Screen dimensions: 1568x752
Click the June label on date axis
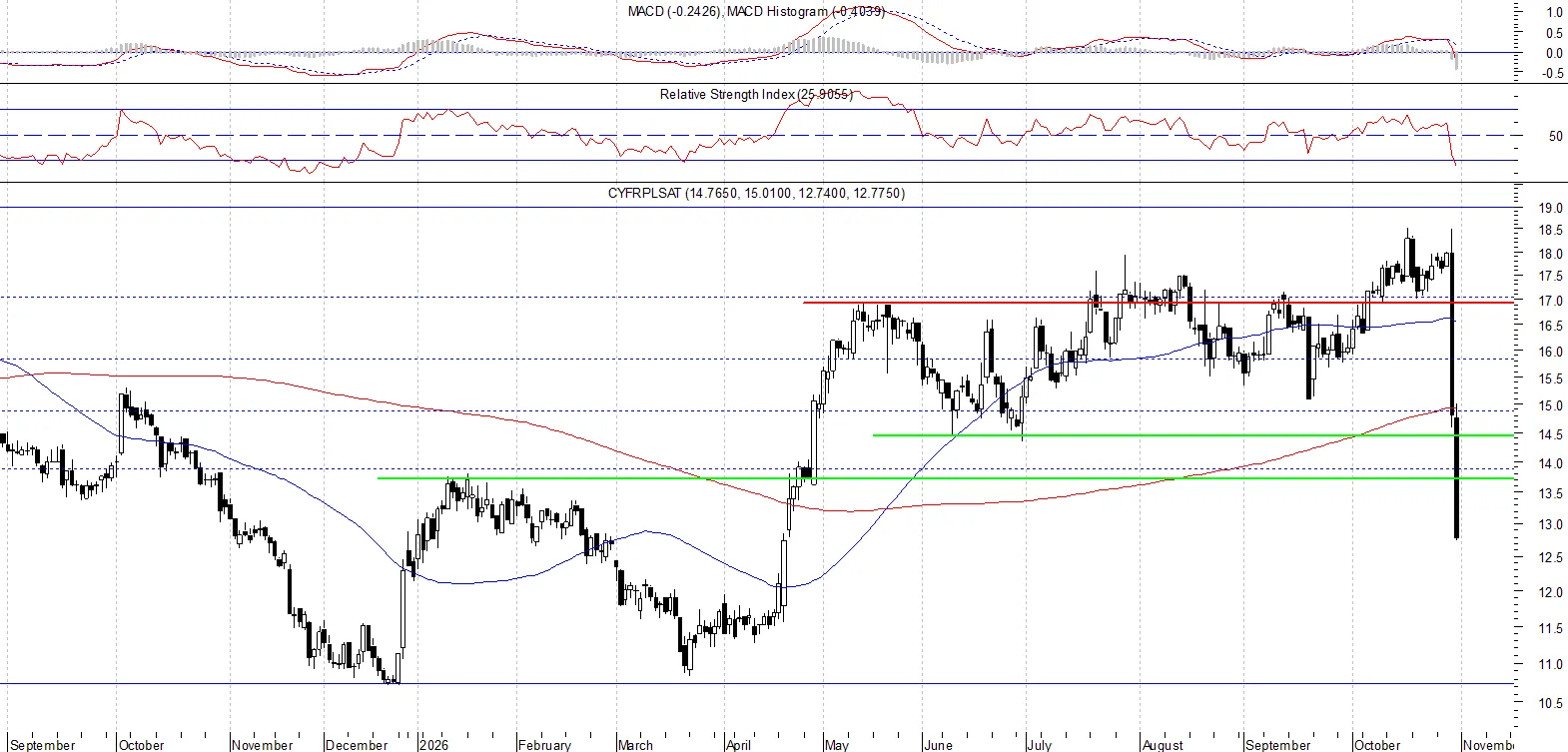[939, 744]
